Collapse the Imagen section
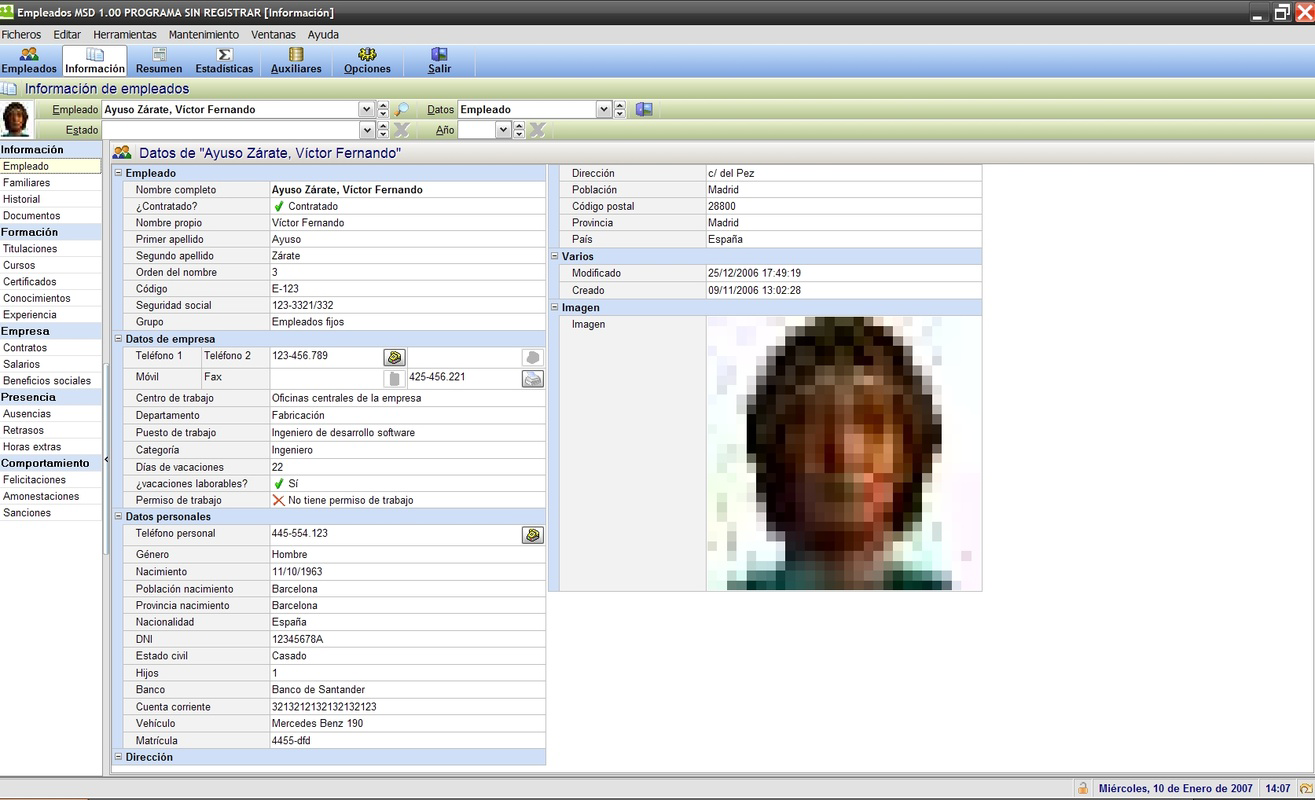 [554, 307]
